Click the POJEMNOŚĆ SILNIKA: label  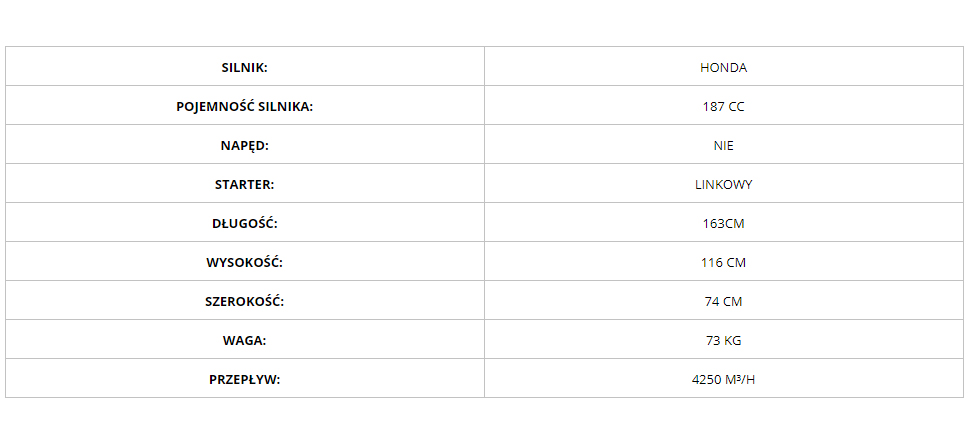pyautogui.click(x=244, y=106)
